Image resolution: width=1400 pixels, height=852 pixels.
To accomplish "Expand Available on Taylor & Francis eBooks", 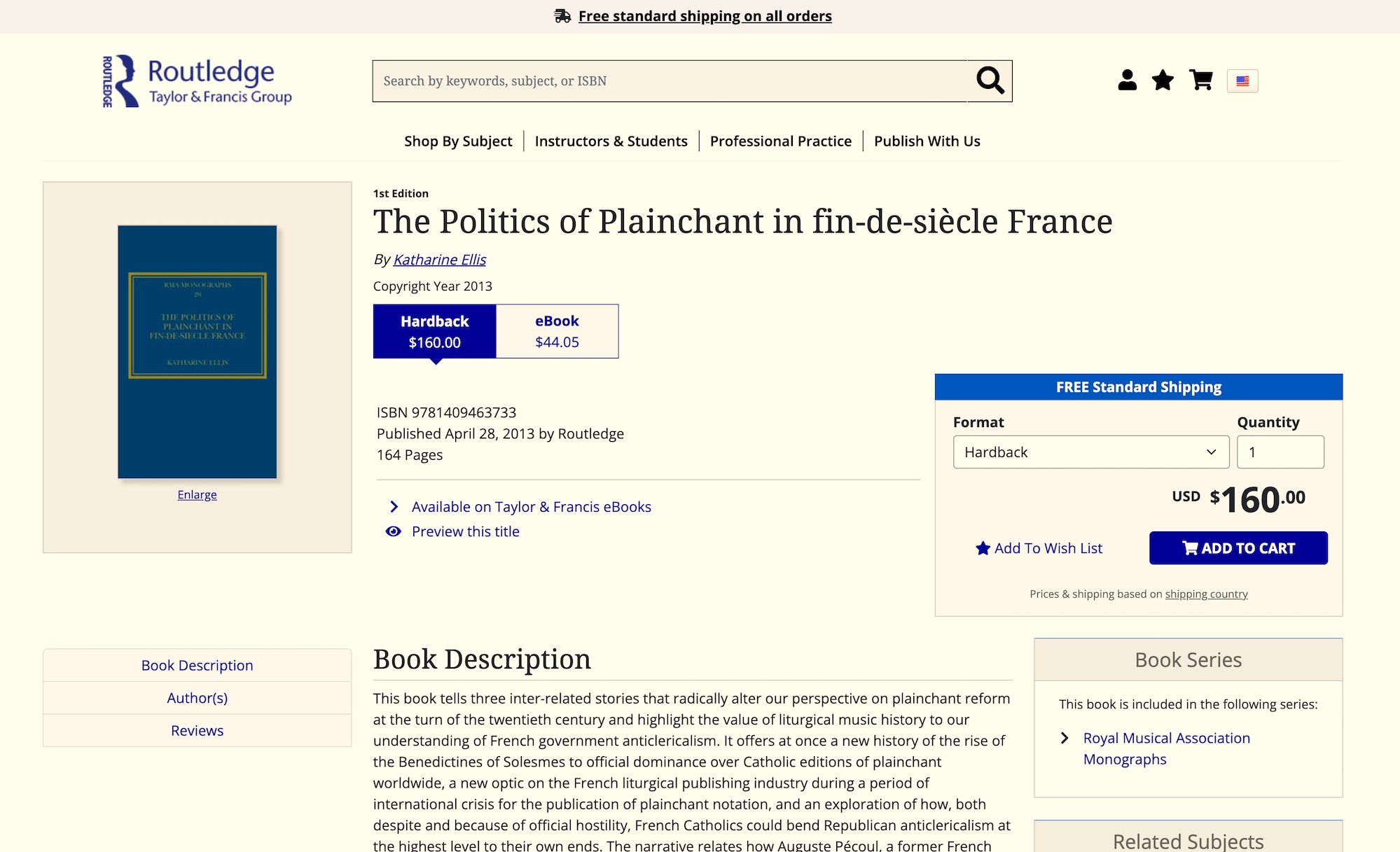I will pos(531,507).
